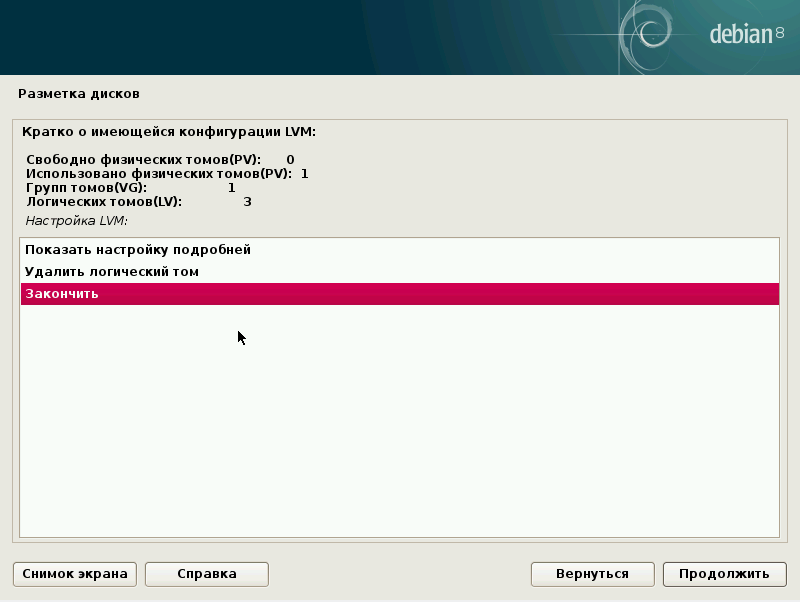Image resolution: width=800 pixels, height=602 pixels.
Task: Click the "Настройка LVM:" caption
Action: [78, 220]
